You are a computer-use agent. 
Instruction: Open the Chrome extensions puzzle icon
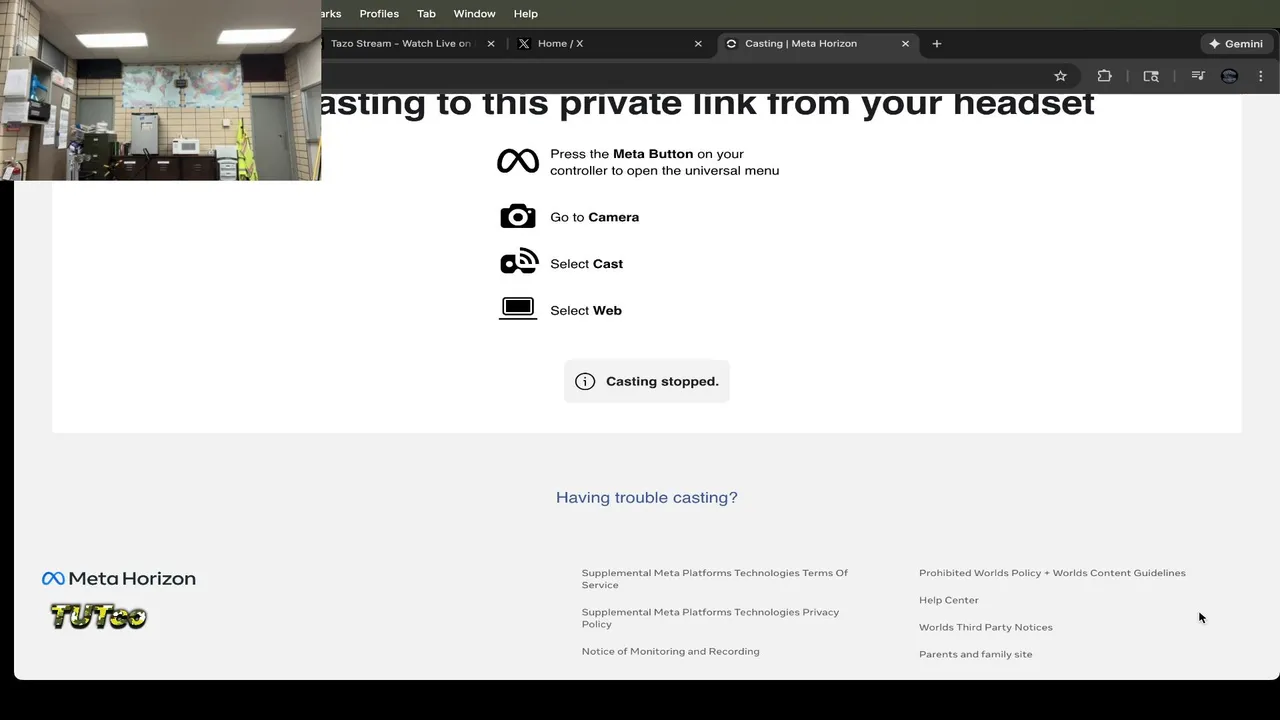1104,76
